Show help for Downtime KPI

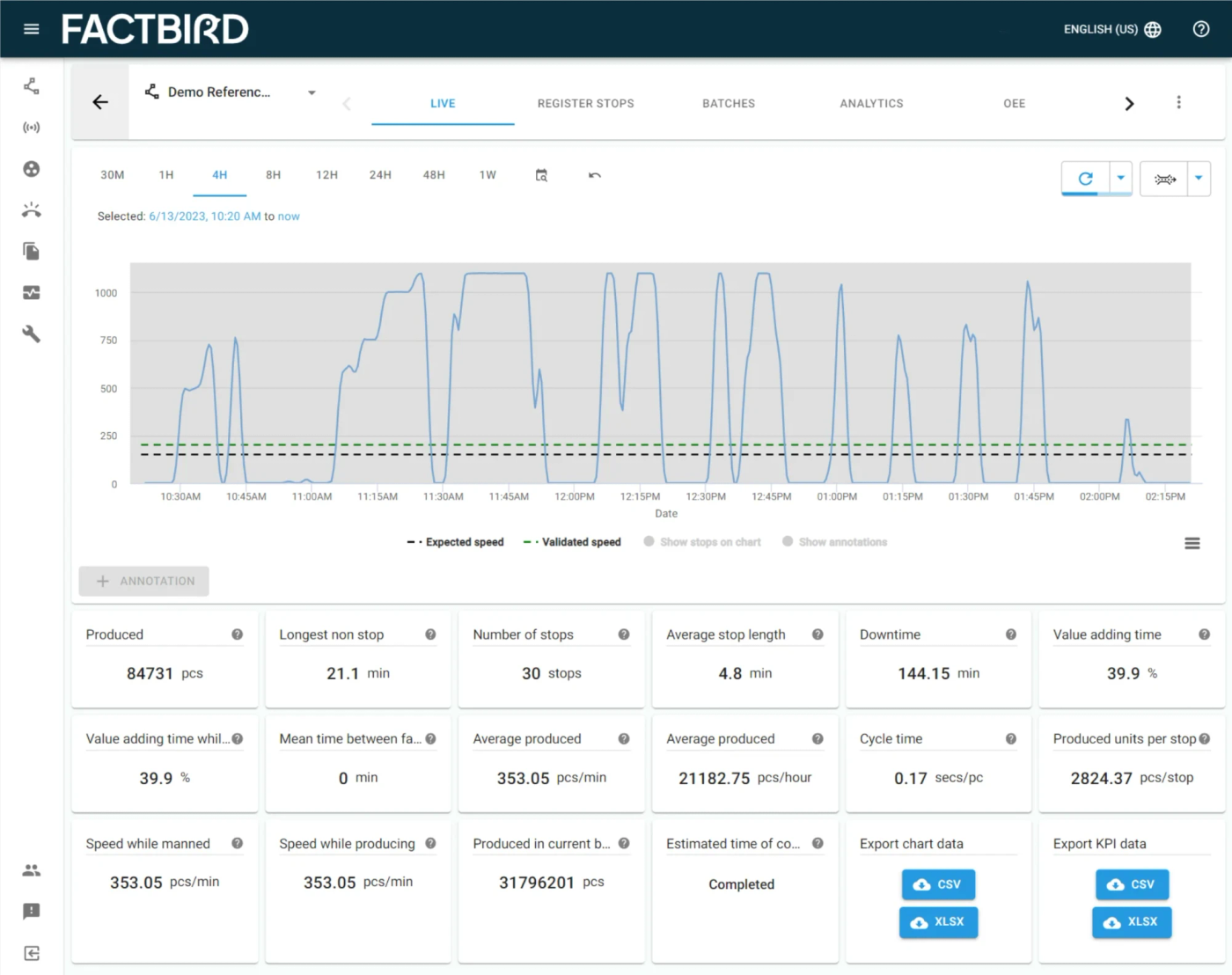[1011, 634]
